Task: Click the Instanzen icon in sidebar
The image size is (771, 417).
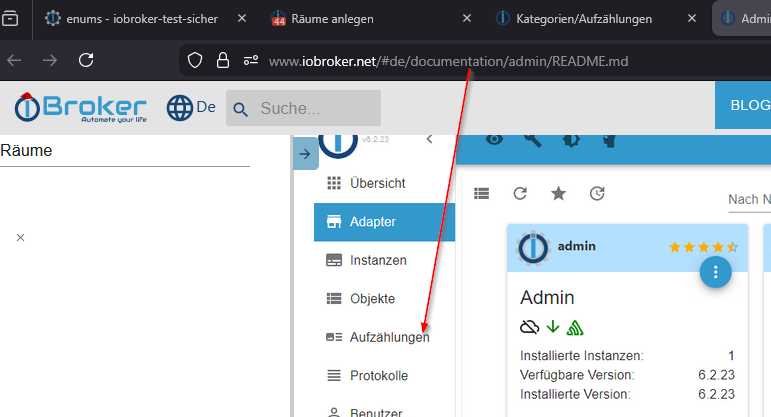Action: [334, 260]
